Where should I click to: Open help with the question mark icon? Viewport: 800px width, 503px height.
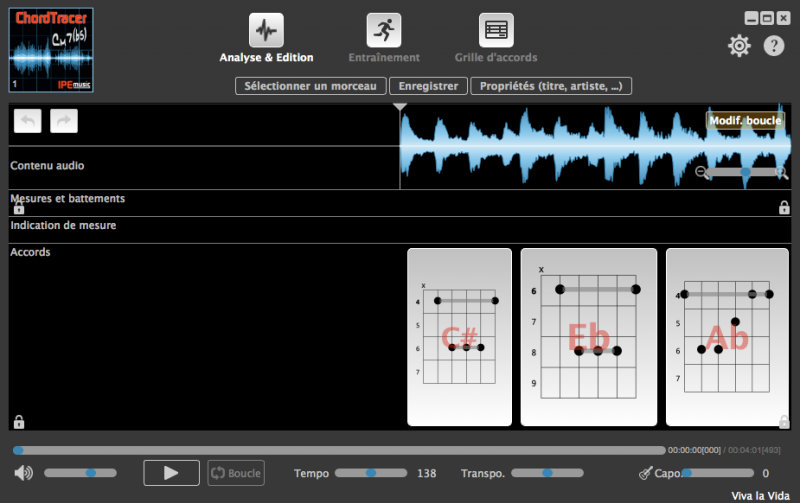click(773, 46)
